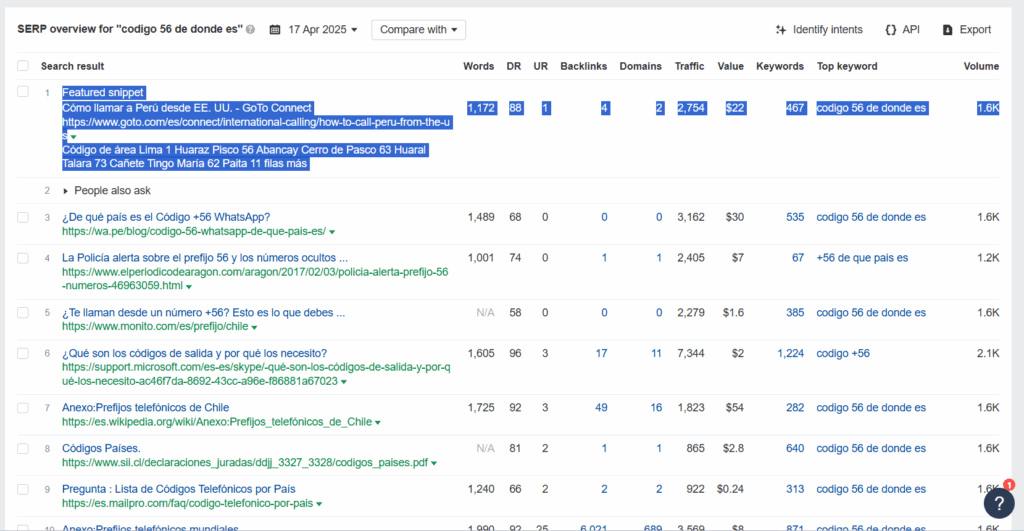Click the Volume column header
This screenshot has height=531, width=1024.
point(981,66)
